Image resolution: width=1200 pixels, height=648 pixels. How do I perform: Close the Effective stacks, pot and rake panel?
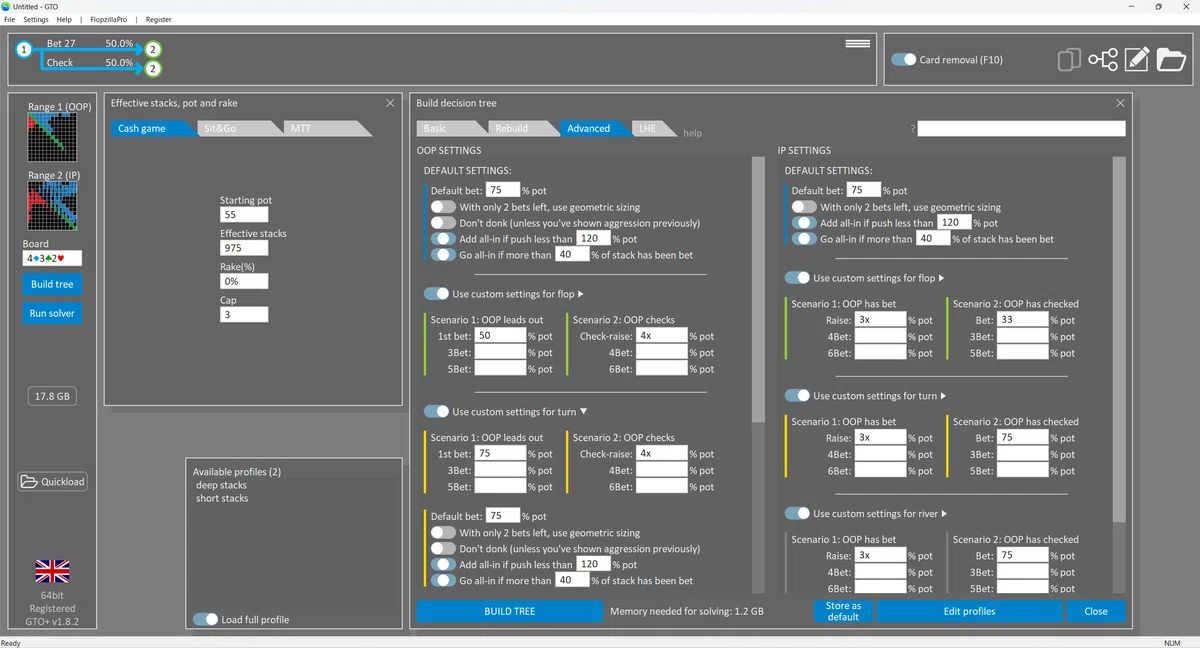[x=390, y=103]
